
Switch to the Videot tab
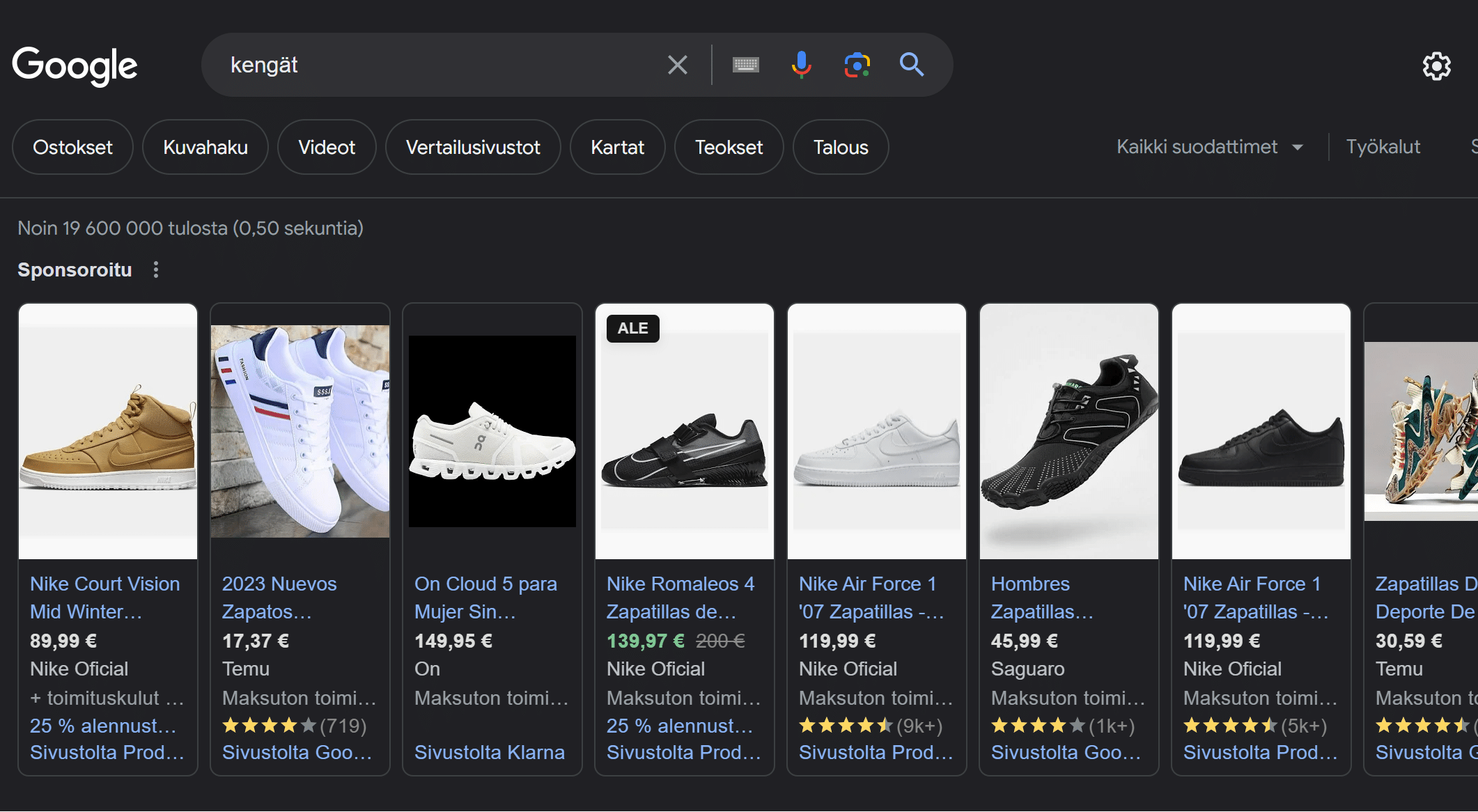click(x=327, y=147)
